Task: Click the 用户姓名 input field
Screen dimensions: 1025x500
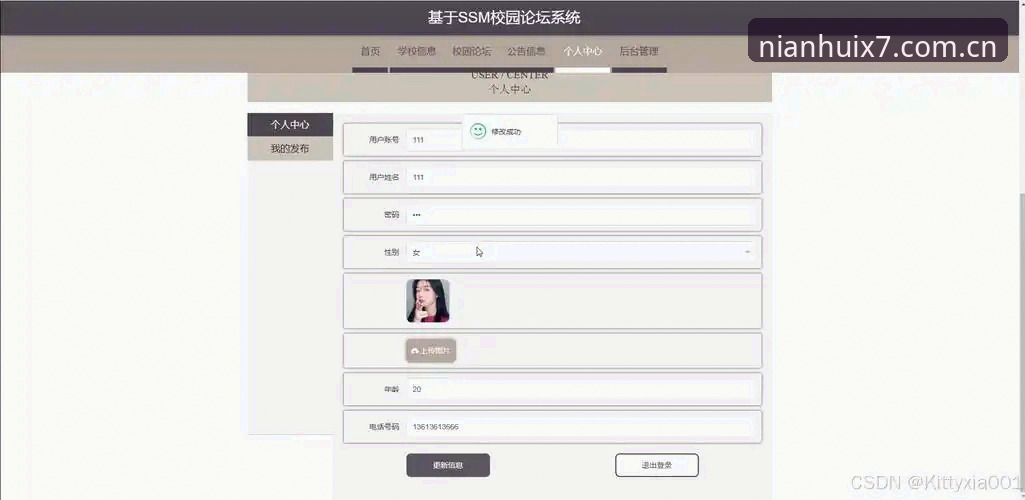Action: [x=580, y=177]
